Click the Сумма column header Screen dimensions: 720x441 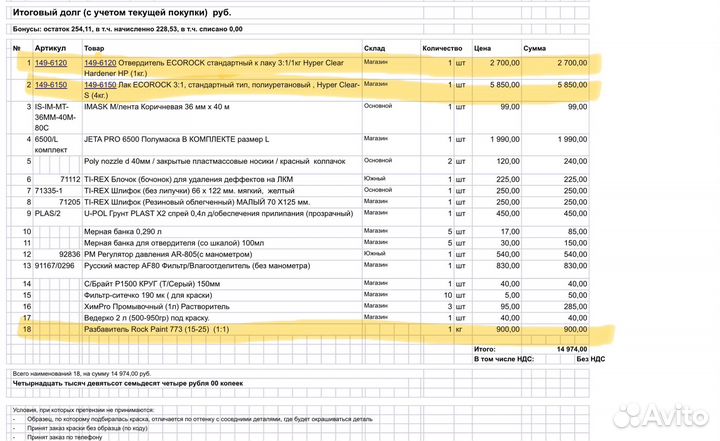(534, 48)
